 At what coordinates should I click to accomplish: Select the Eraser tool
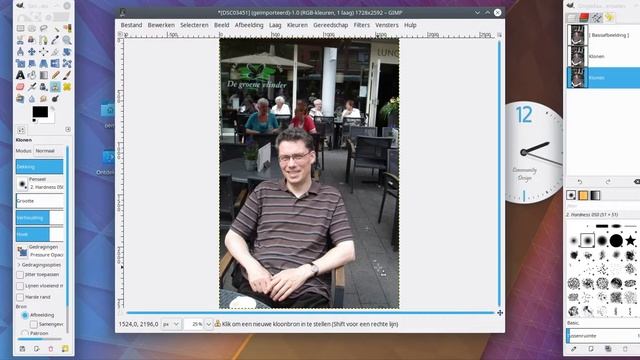[20, 87]
